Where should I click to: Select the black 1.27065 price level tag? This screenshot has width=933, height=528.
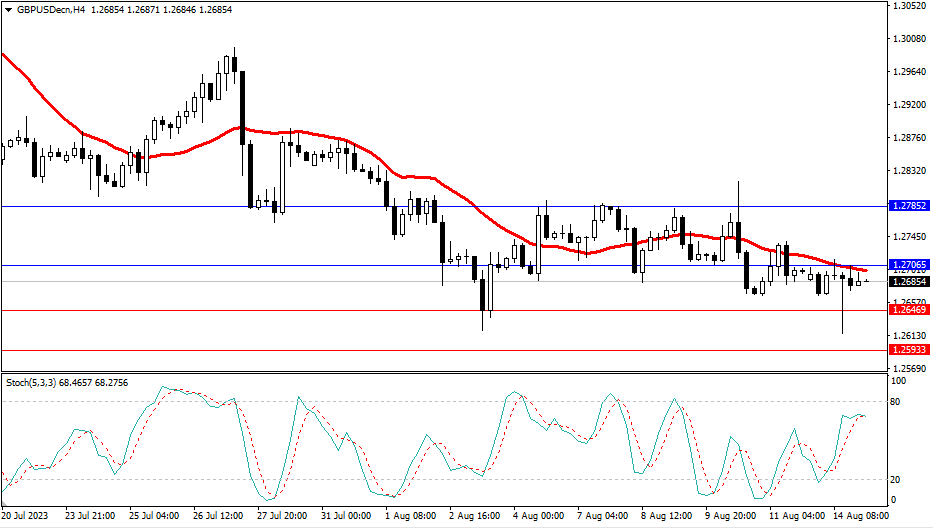click(x=909, y=266)
